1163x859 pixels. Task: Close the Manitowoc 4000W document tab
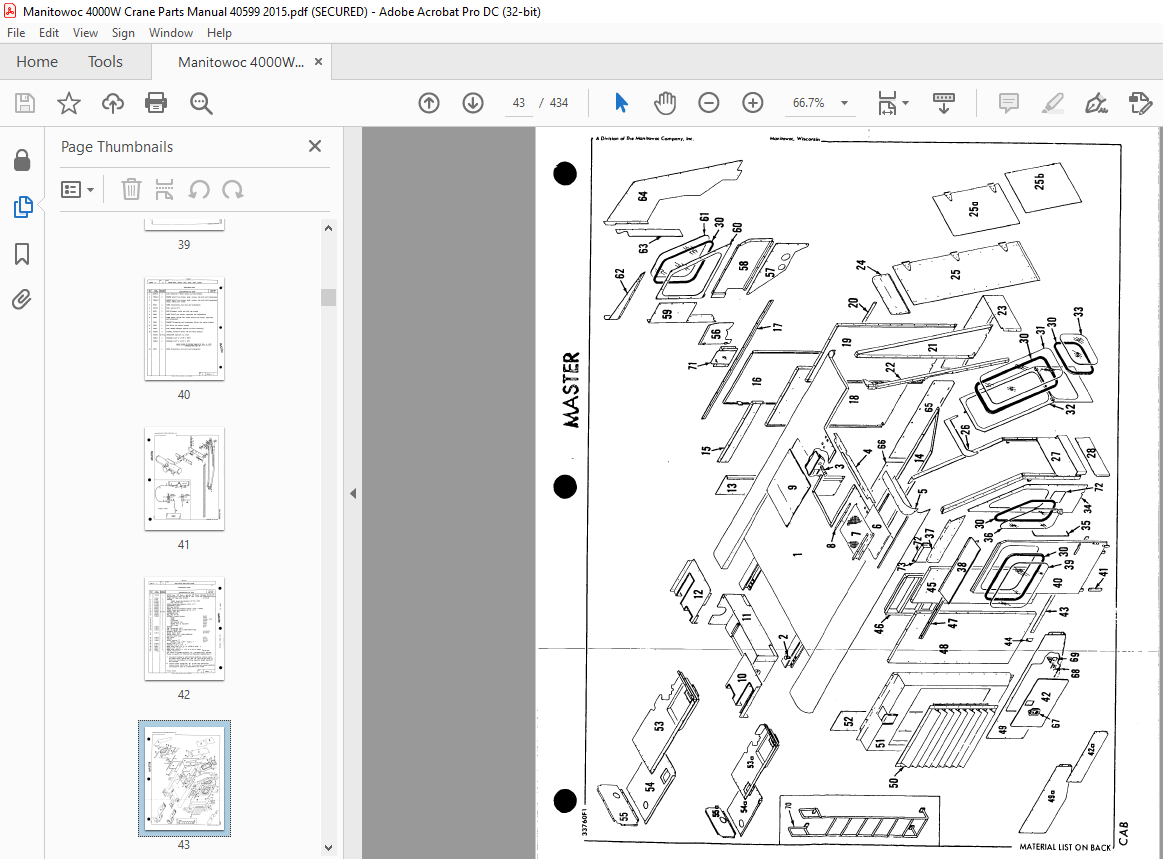click(318, 62)
